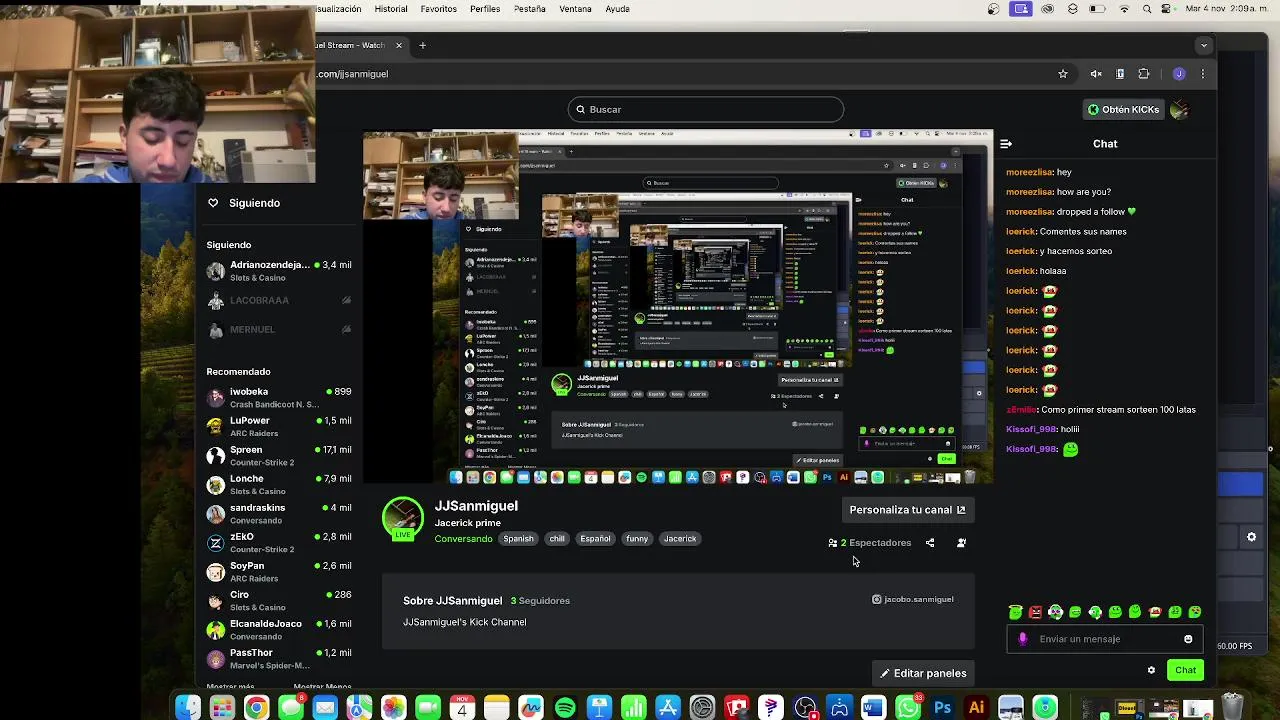Image resolution: width=1280 pixels, height=720 pixels.
Task: Click the Editar paneles button
Action: click(x=923, y=673)
